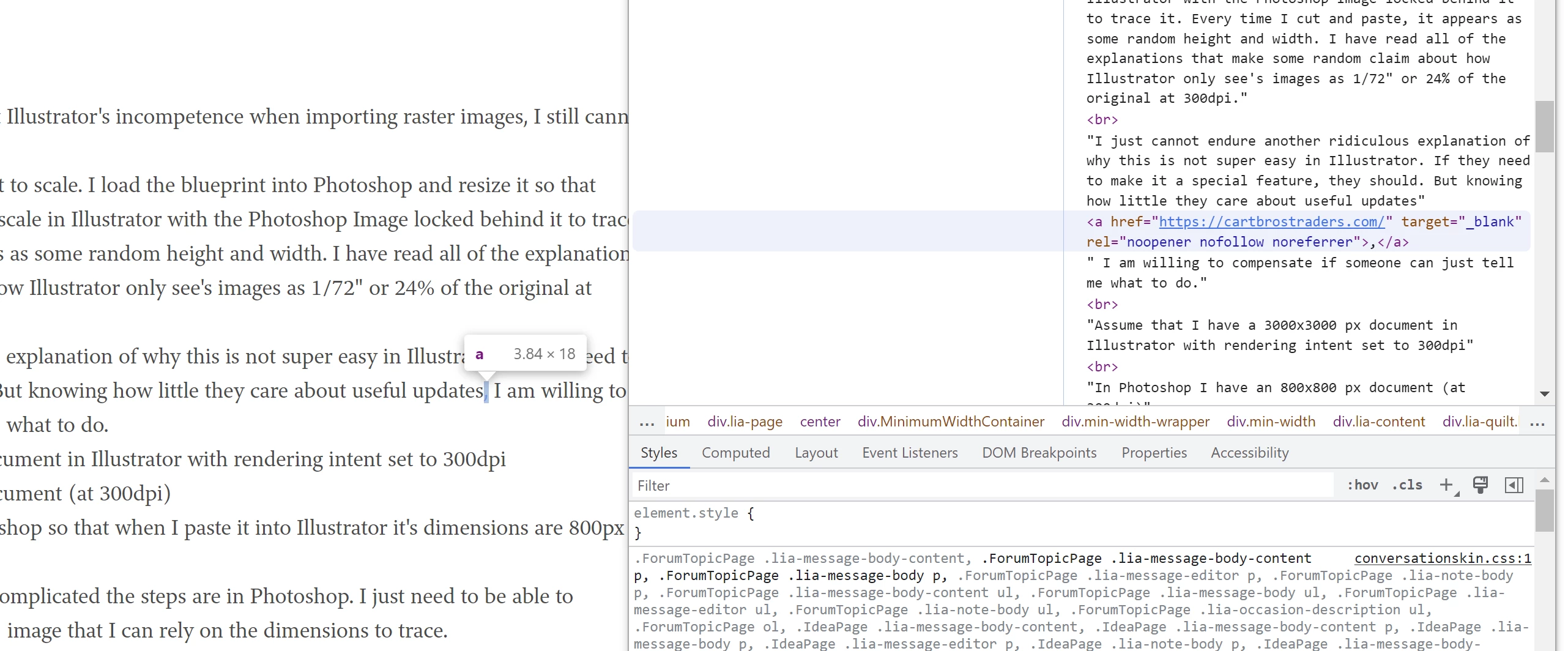
Task: Open the Event Listeners tab
Action: pyautogui.click(x=910, y=453)
